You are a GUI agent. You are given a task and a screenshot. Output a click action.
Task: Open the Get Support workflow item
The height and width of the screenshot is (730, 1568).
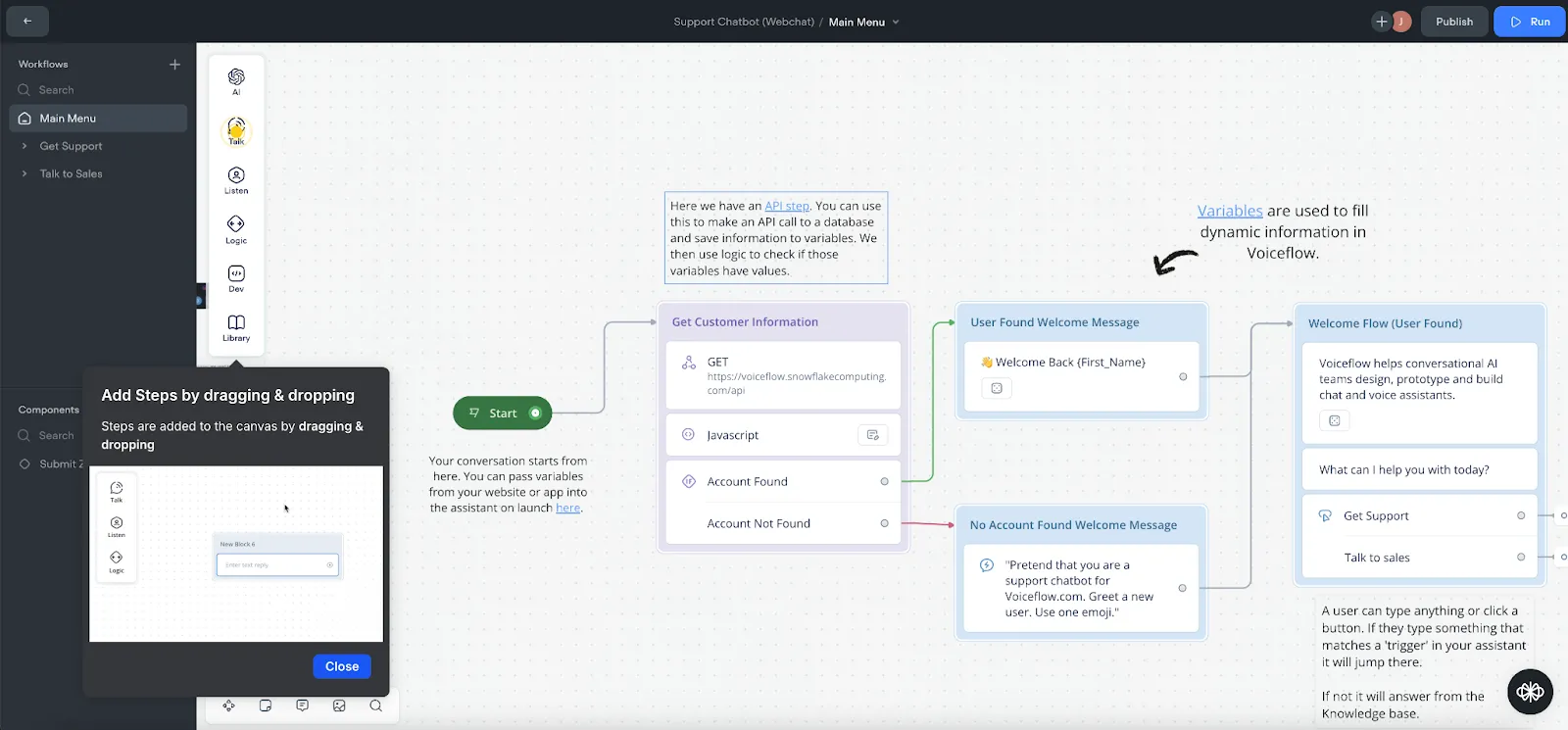71,146
